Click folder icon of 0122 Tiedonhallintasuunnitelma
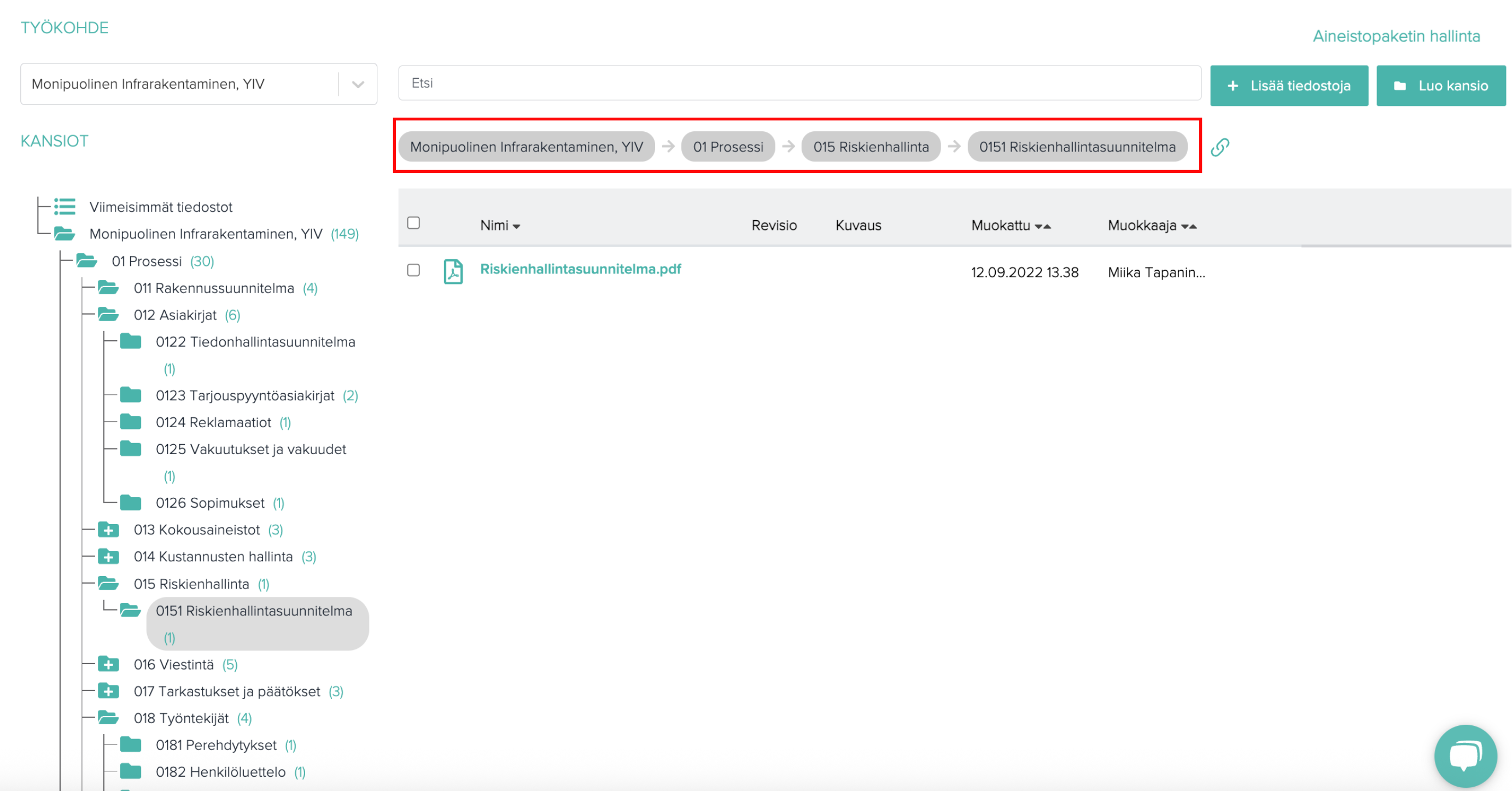 [131, 341]
